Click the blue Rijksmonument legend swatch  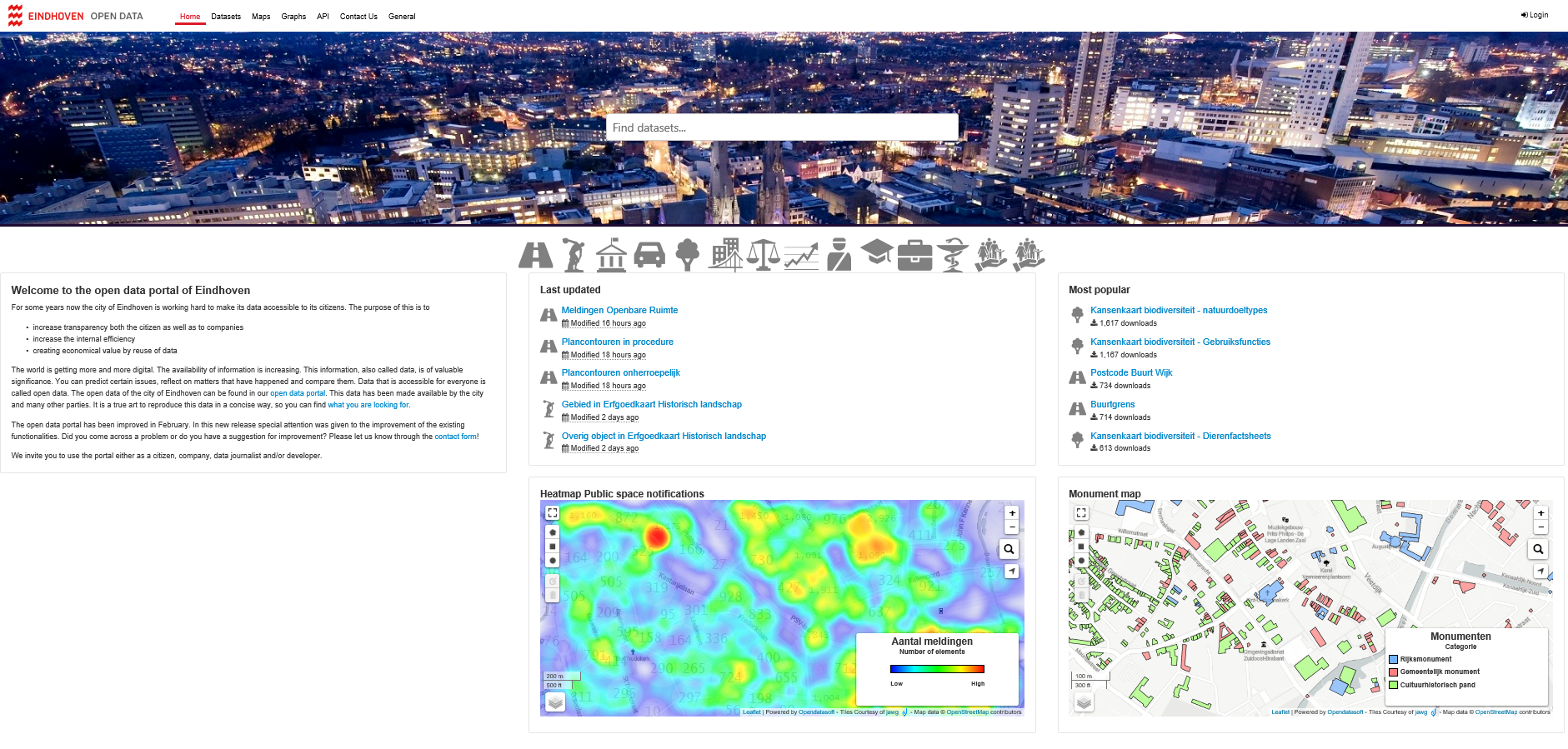pos(1393,659)
